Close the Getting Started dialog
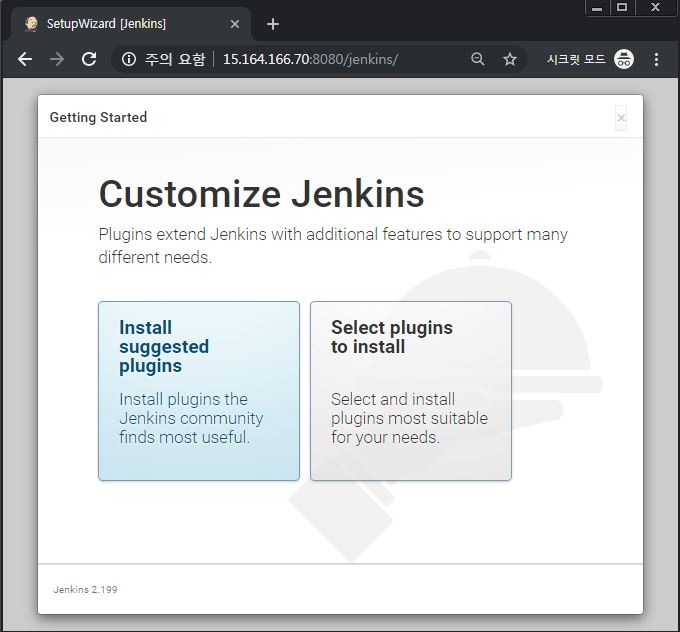Image resolution: width=680 pixels, height=632 pixels. [621, 118]
